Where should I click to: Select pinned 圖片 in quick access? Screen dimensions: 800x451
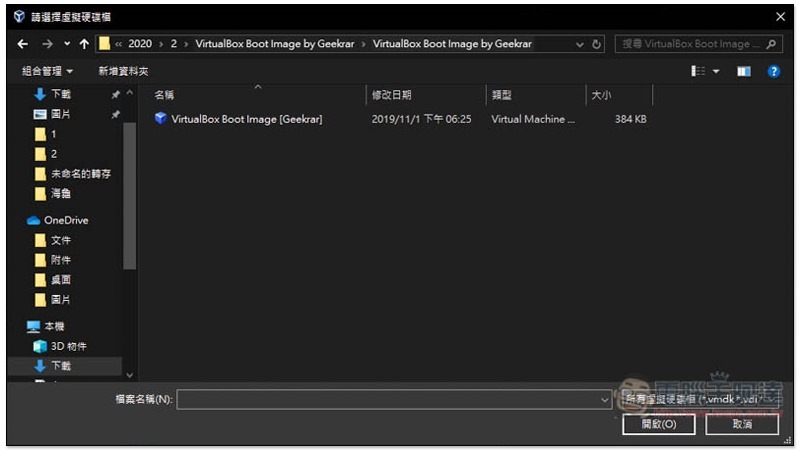coord(61,114)
